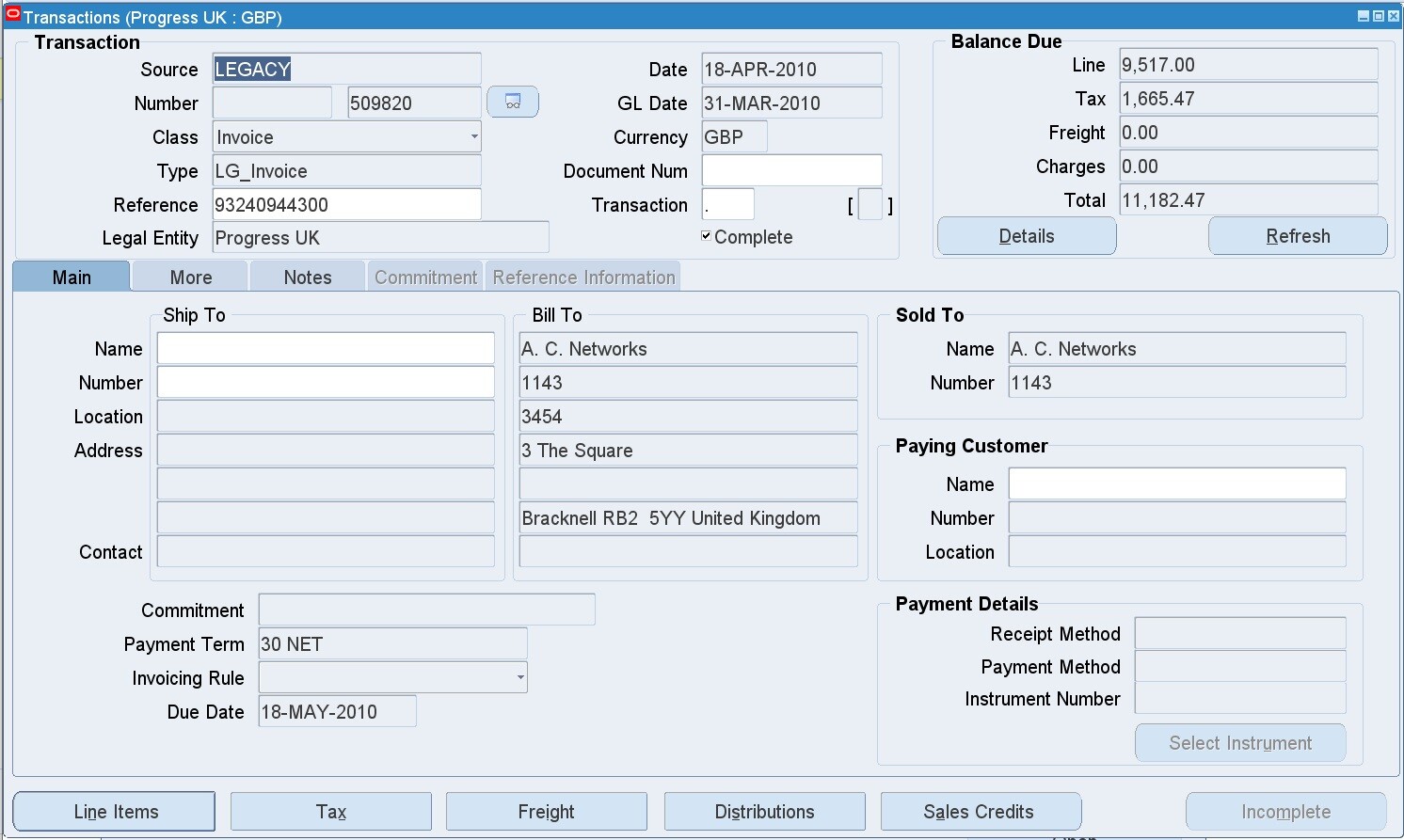Screen dimensions: 1404x840
Task: View Tax details via the Tax button
Action: coord(330,811)
